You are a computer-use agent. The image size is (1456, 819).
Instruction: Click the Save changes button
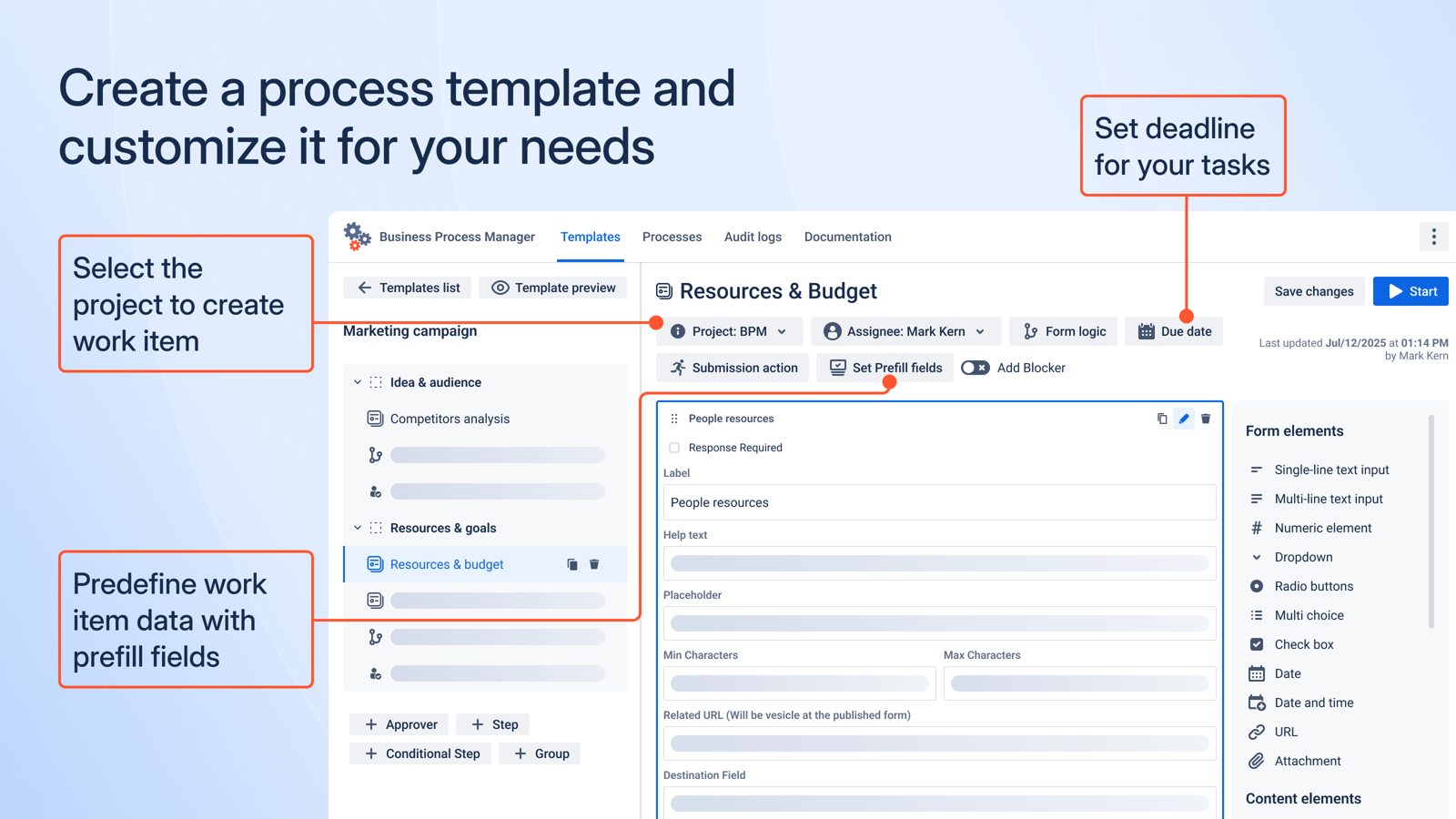tap(1314, 291)
